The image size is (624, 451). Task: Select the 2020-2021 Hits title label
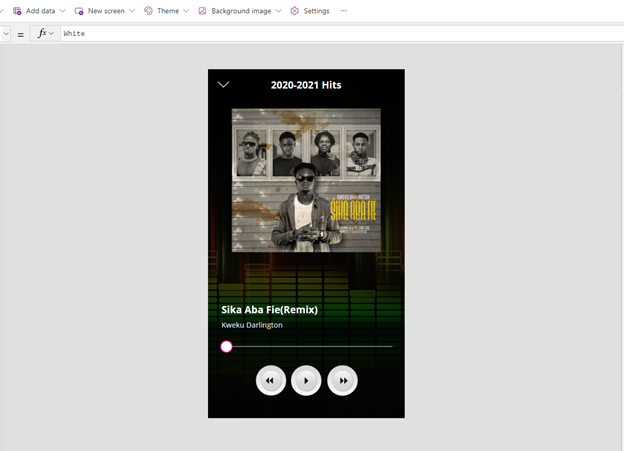[306, 85]
